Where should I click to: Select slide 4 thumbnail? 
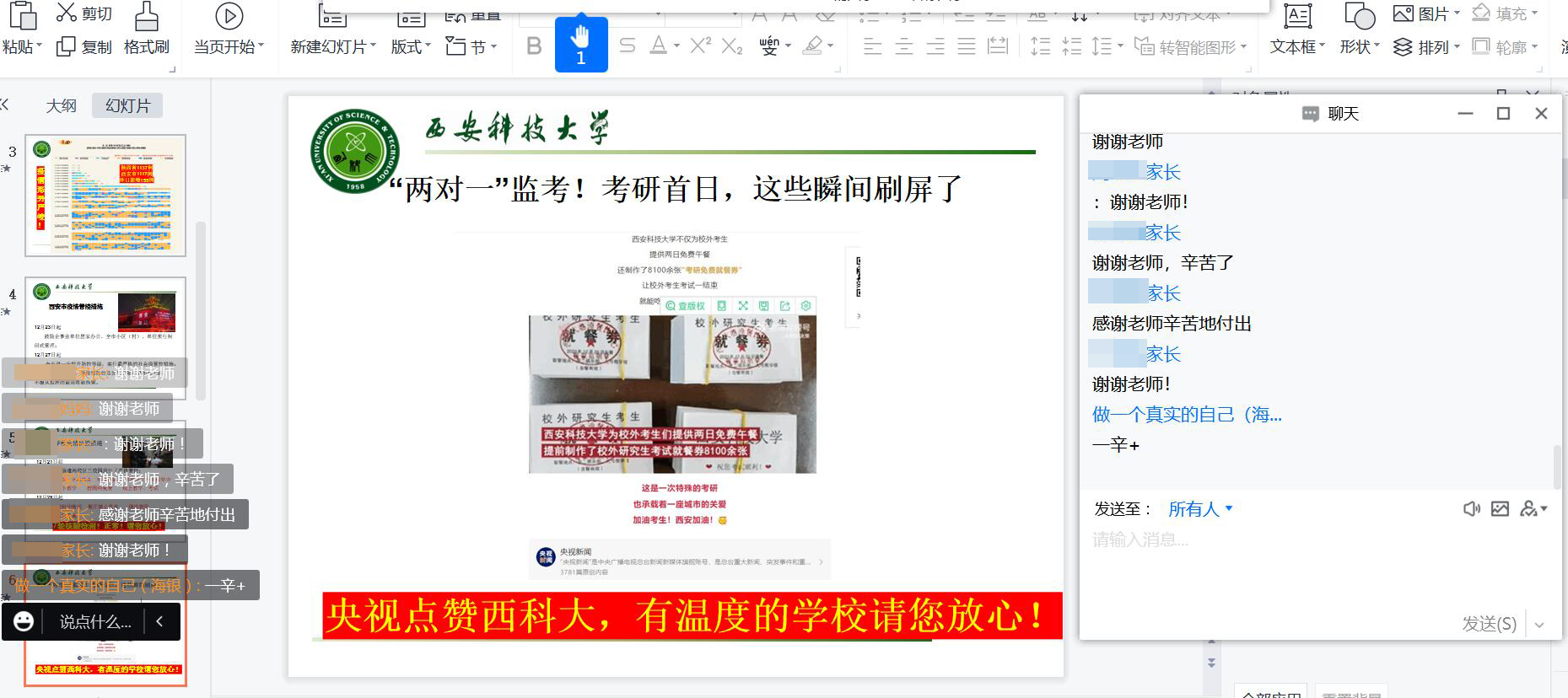(x=105, y=337)
